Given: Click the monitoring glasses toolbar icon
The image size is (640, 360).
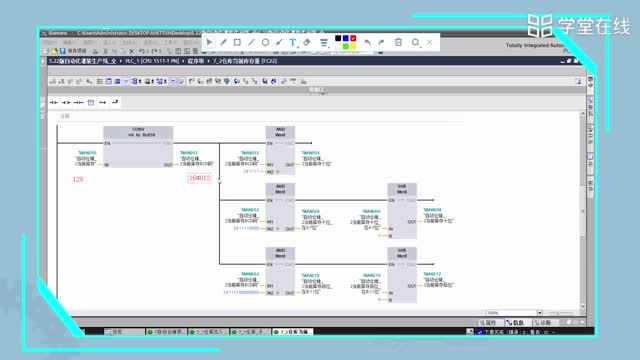Looking at the screenshot, I should coord(293,81).
